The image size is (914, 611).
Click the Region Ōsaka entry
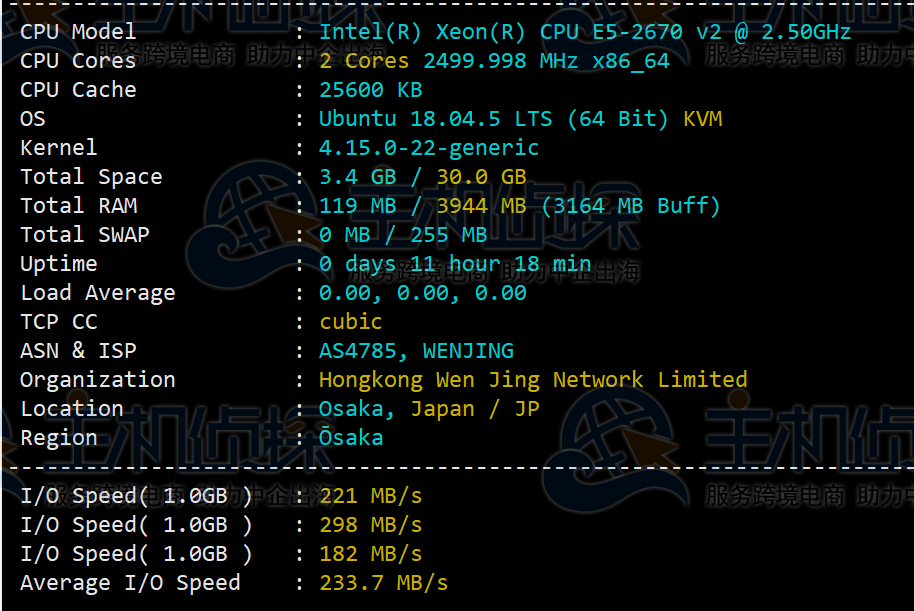click(x=351, y=437)
